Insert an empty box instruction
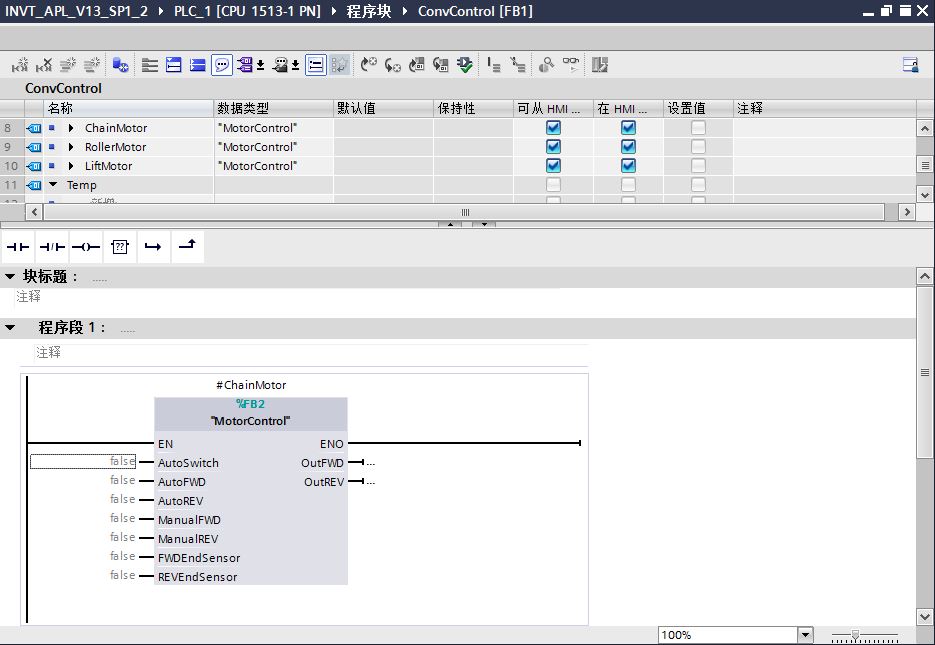Screen dimensions: 935x645 120,247
